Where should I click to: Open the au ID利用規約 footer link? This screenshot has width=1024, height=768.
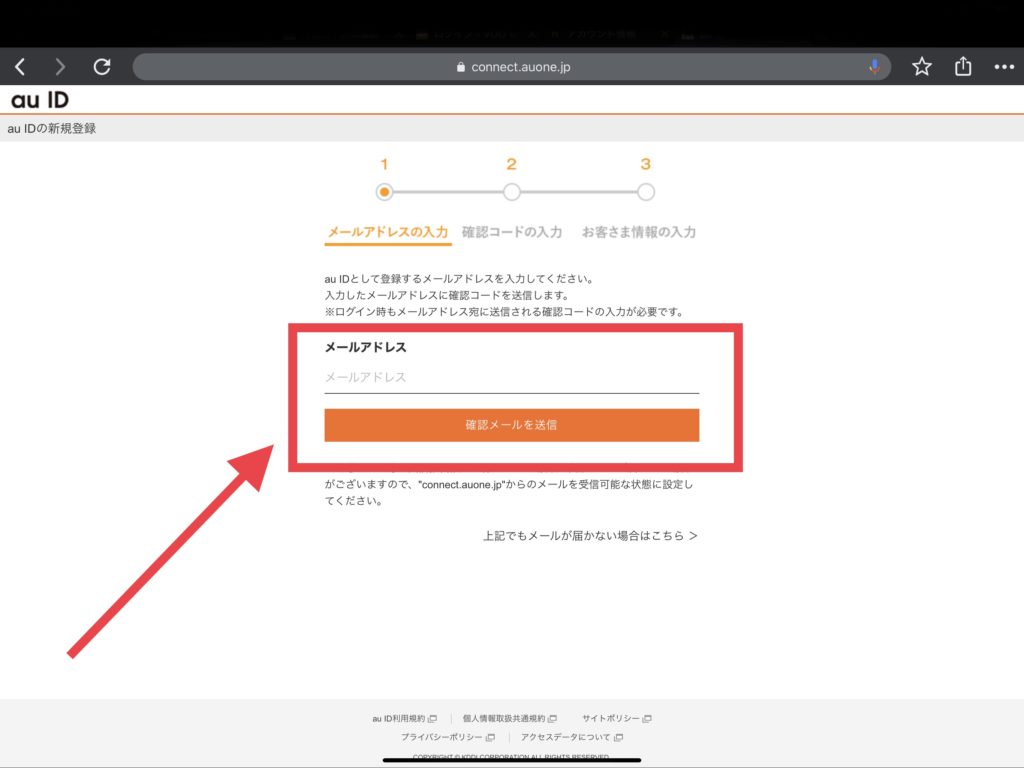click(404, 718)
